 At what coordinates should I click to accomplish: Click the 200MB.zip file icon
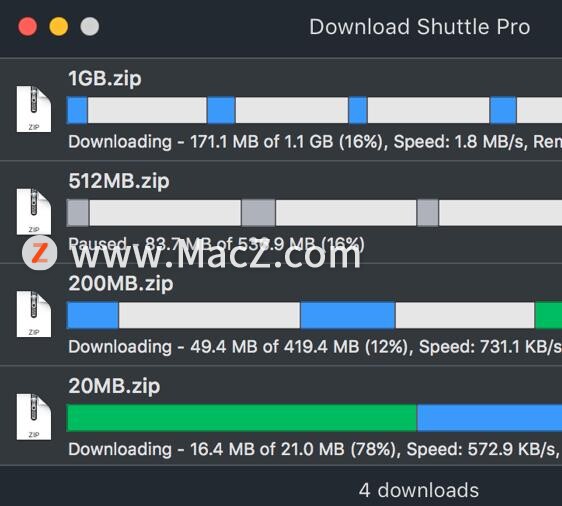point(34,314)
